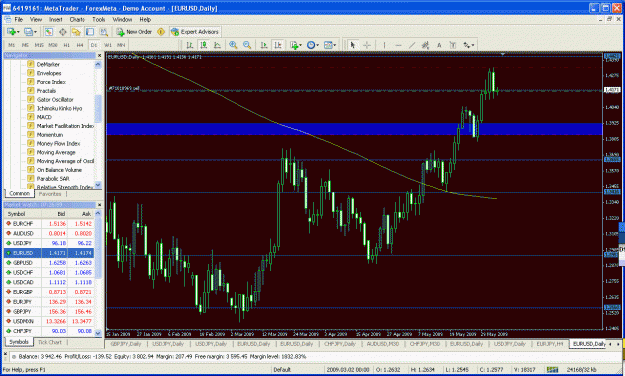This screenshot has width=625, height=376.
Task: Select the Trendline drawing tool
Action: tap(412, 45)
